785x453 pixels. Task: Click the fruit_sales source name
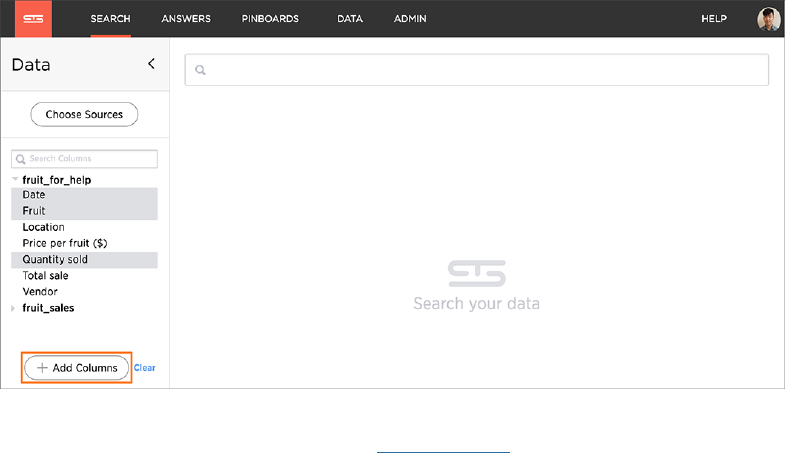click(x=48, y=308)
